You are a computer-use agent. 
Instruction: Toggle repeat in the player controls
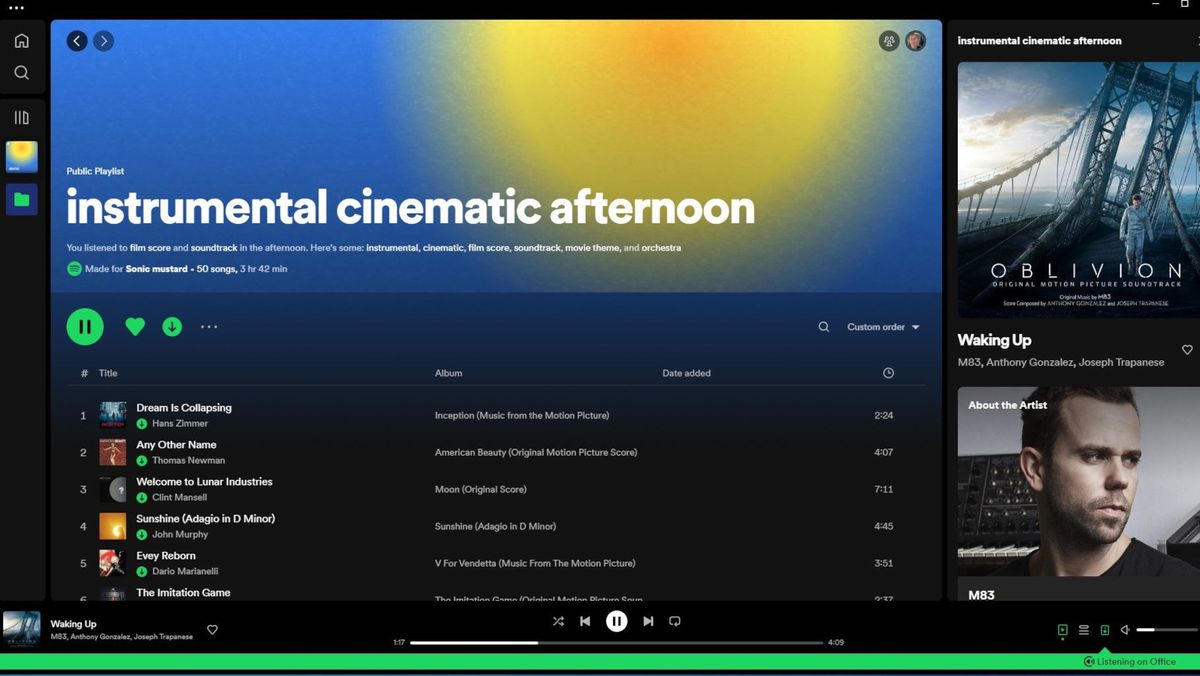click(675, 621)
